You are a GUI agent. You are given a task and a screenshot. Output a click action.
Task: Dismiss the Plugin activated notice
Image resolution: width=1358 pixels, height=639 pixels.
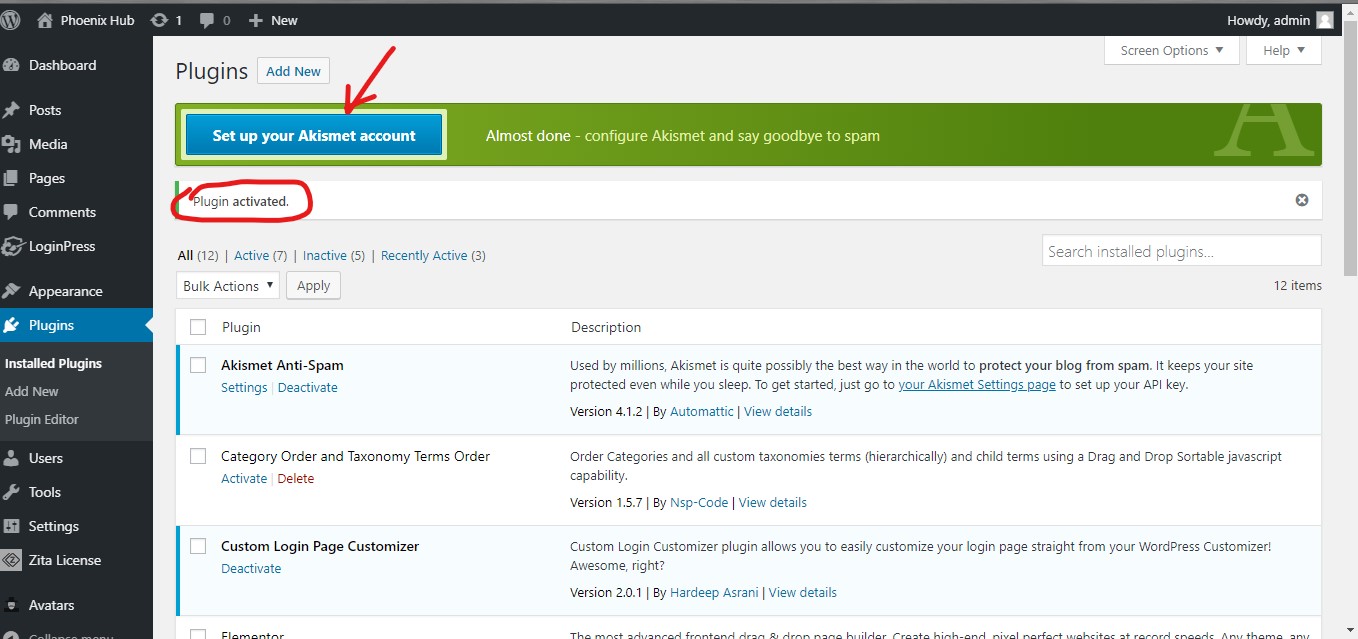(x=1302, y=200)
